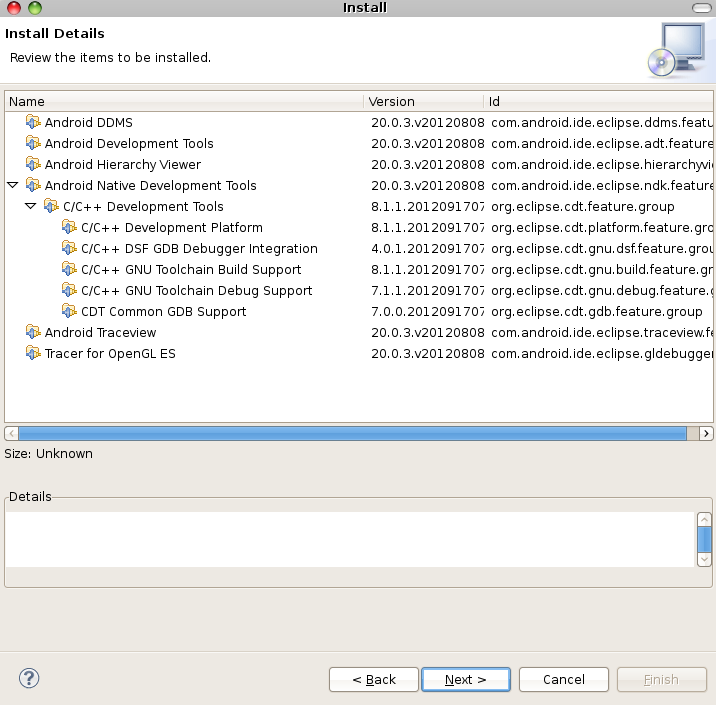Click the blue horizontal scrollbar thumb
This screenshot has height=705, width=716.
(x=353, y=433)
